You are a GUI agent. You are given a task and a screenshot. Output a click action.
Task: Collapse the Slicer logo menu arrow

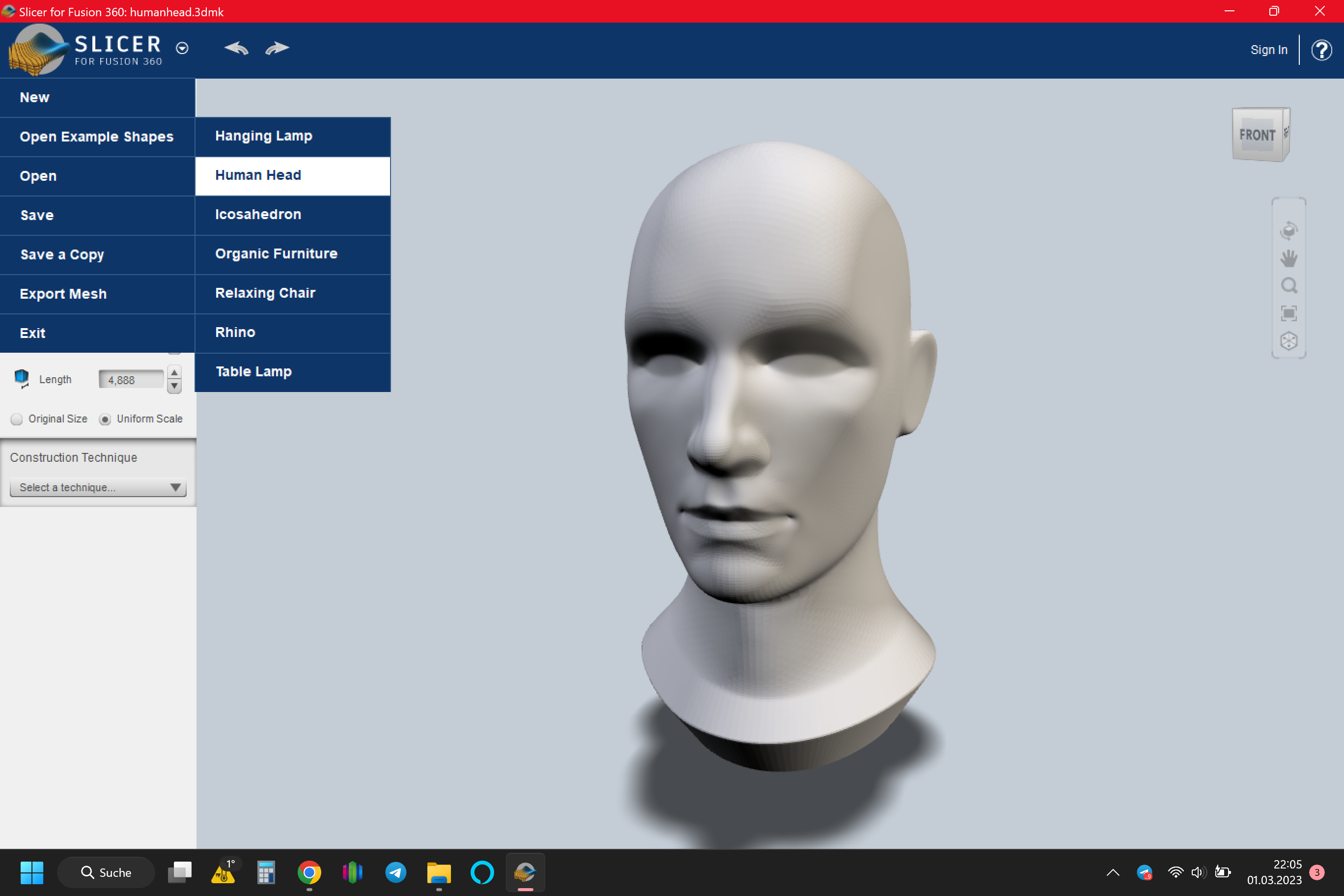click(x=182, y=49)
